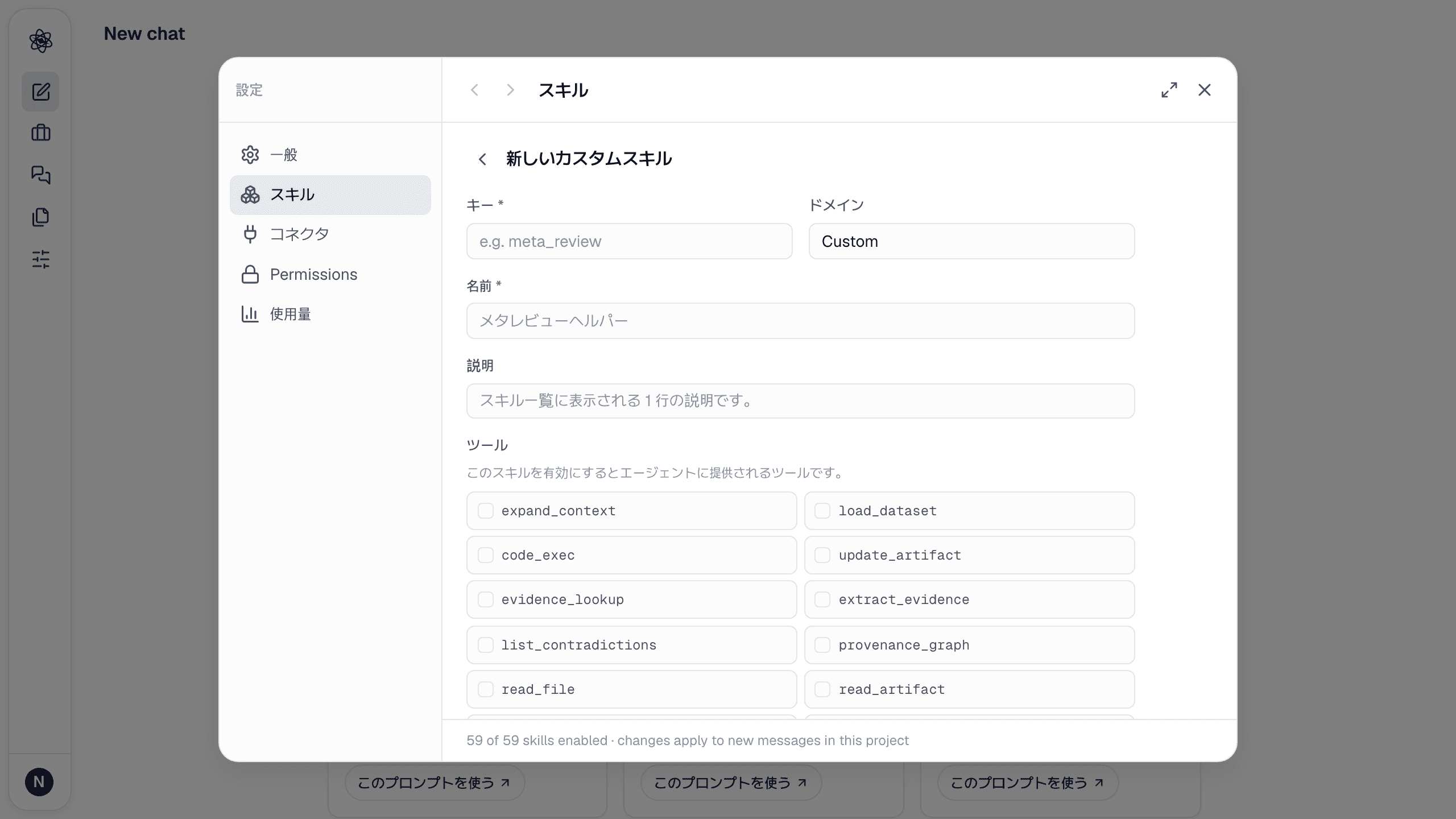
Task: Select 使用量 settings section
Action: pos(330,314)
